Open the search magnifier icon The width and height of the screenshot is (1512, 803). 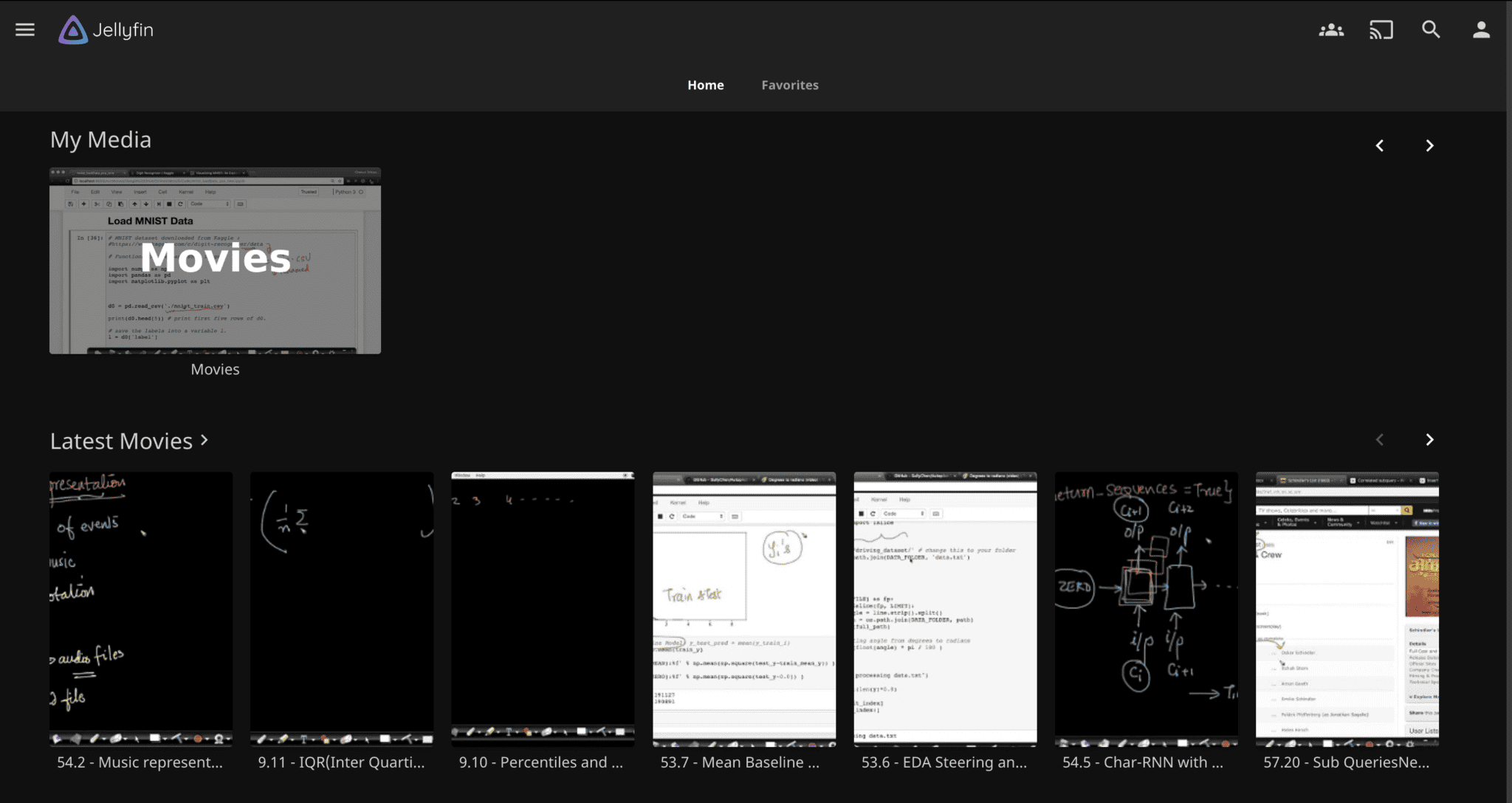(1431, 30)
